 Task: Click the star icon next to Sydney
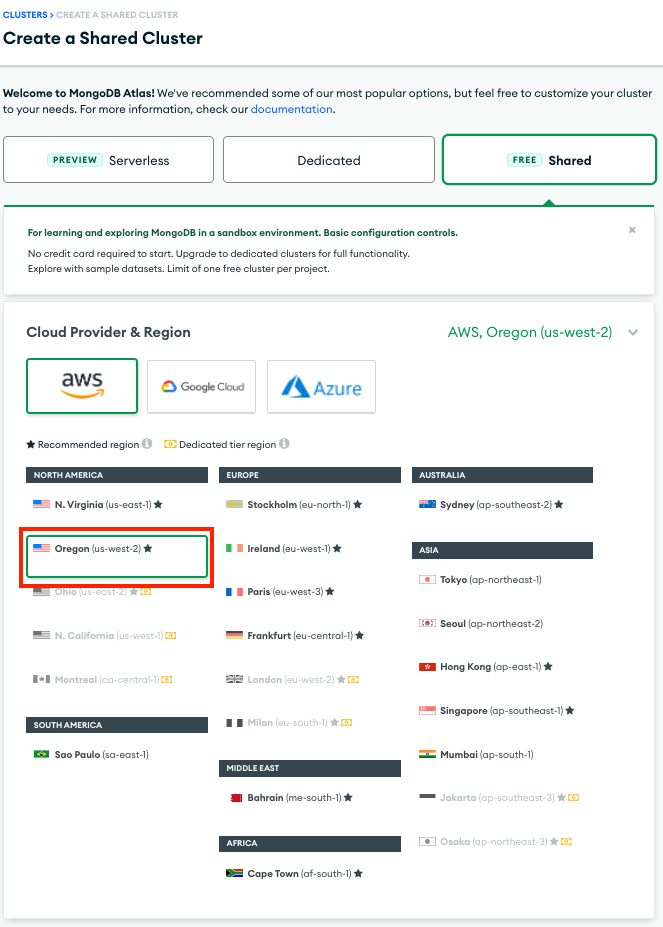coord(559,504)
